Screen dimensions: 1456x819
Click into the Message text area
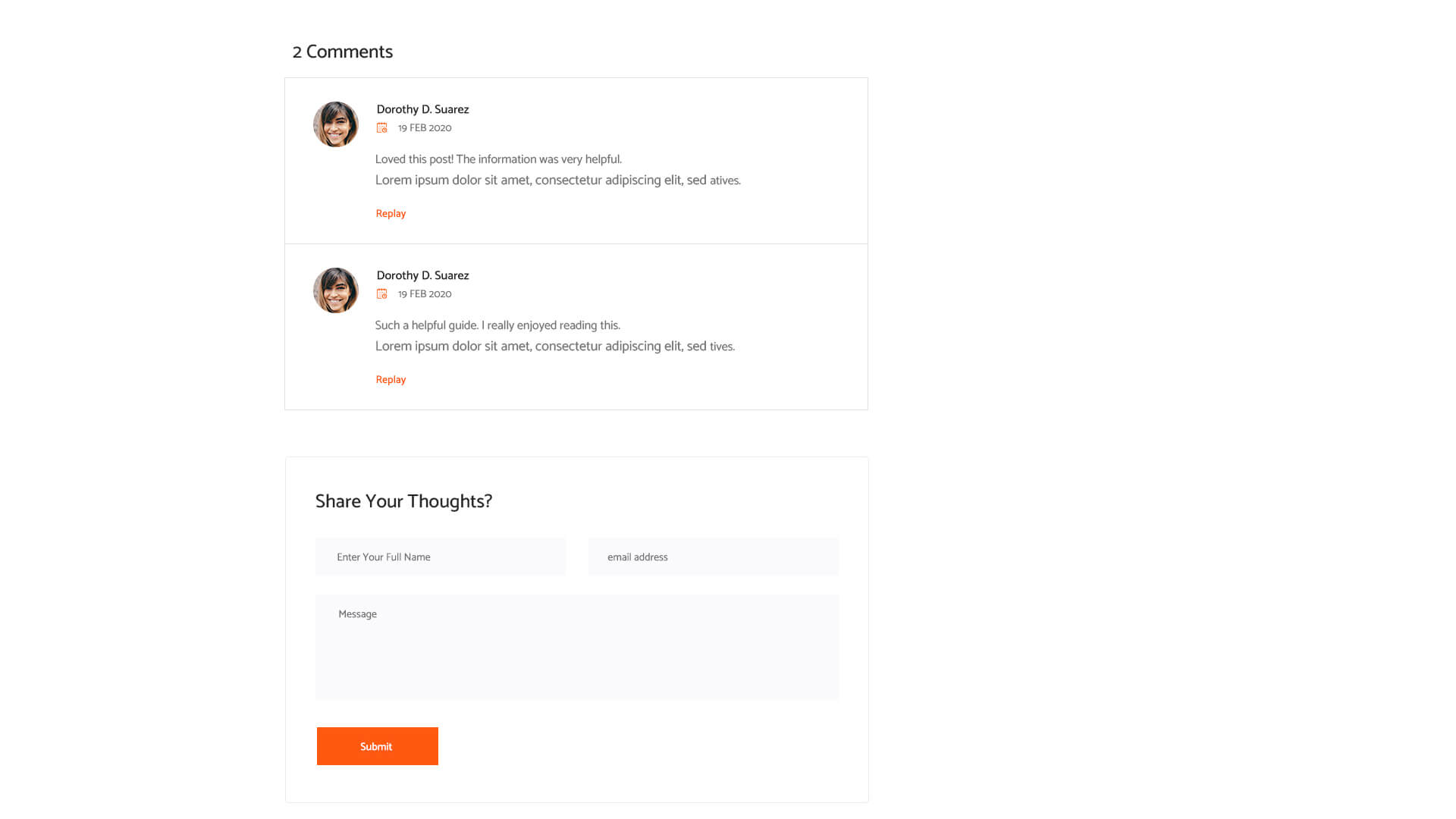point(577,647)
